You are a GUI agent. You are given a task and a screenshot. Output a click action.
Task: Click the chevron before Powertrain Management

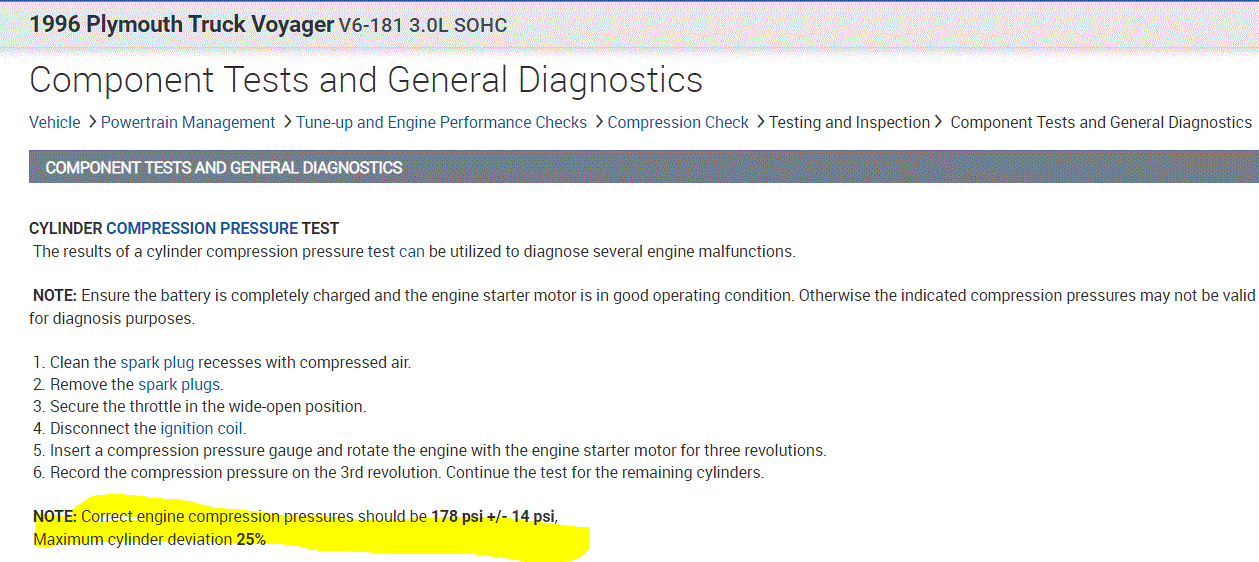pyautogui.click(x=91, y=122)
